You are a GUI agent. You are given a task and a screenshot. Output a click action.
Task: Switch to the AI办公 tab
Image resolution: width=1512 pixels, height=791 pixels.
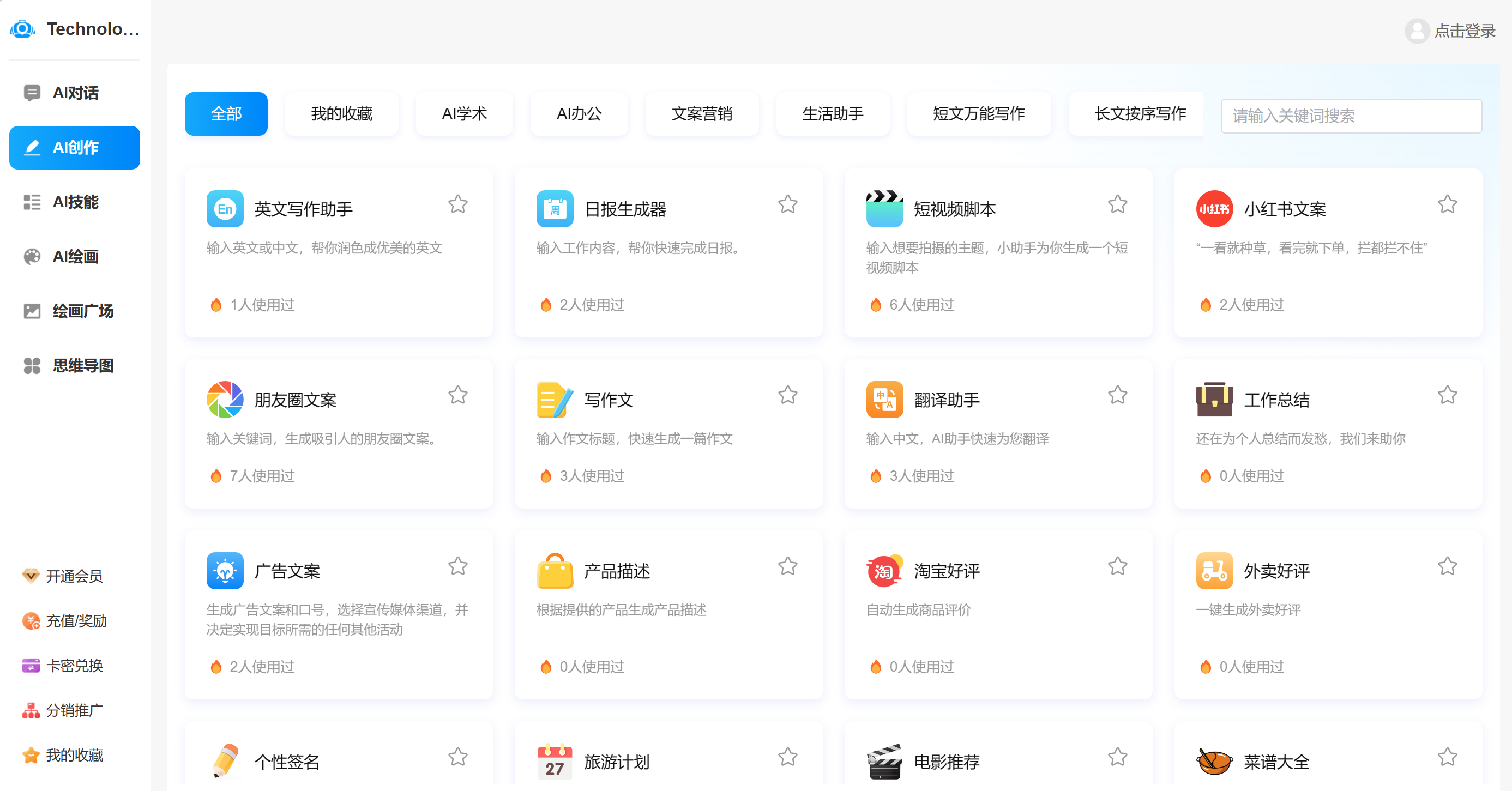click(579, 114)
